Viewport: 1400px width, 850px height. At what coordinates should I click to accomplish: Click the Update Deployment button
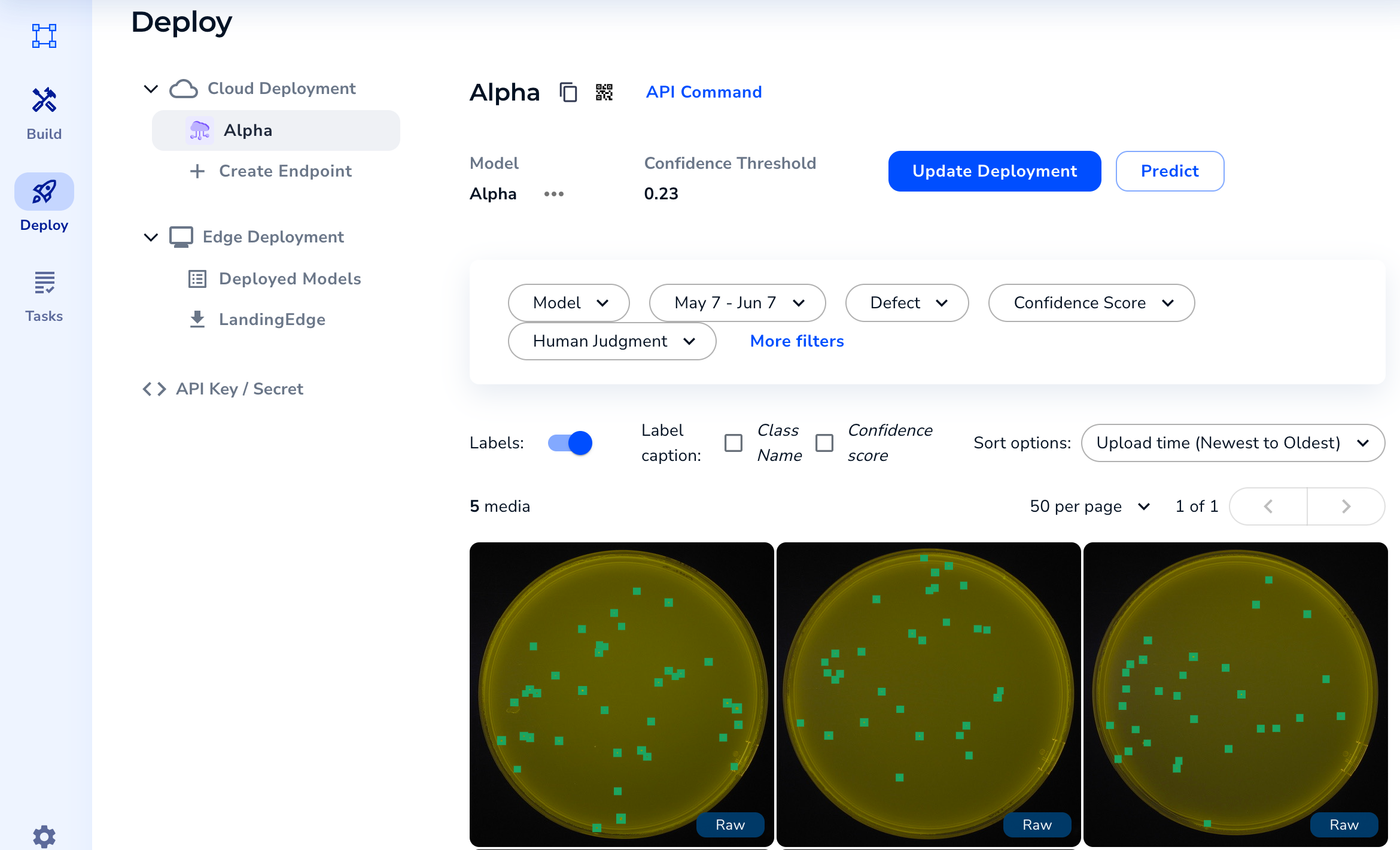point(994,171)
